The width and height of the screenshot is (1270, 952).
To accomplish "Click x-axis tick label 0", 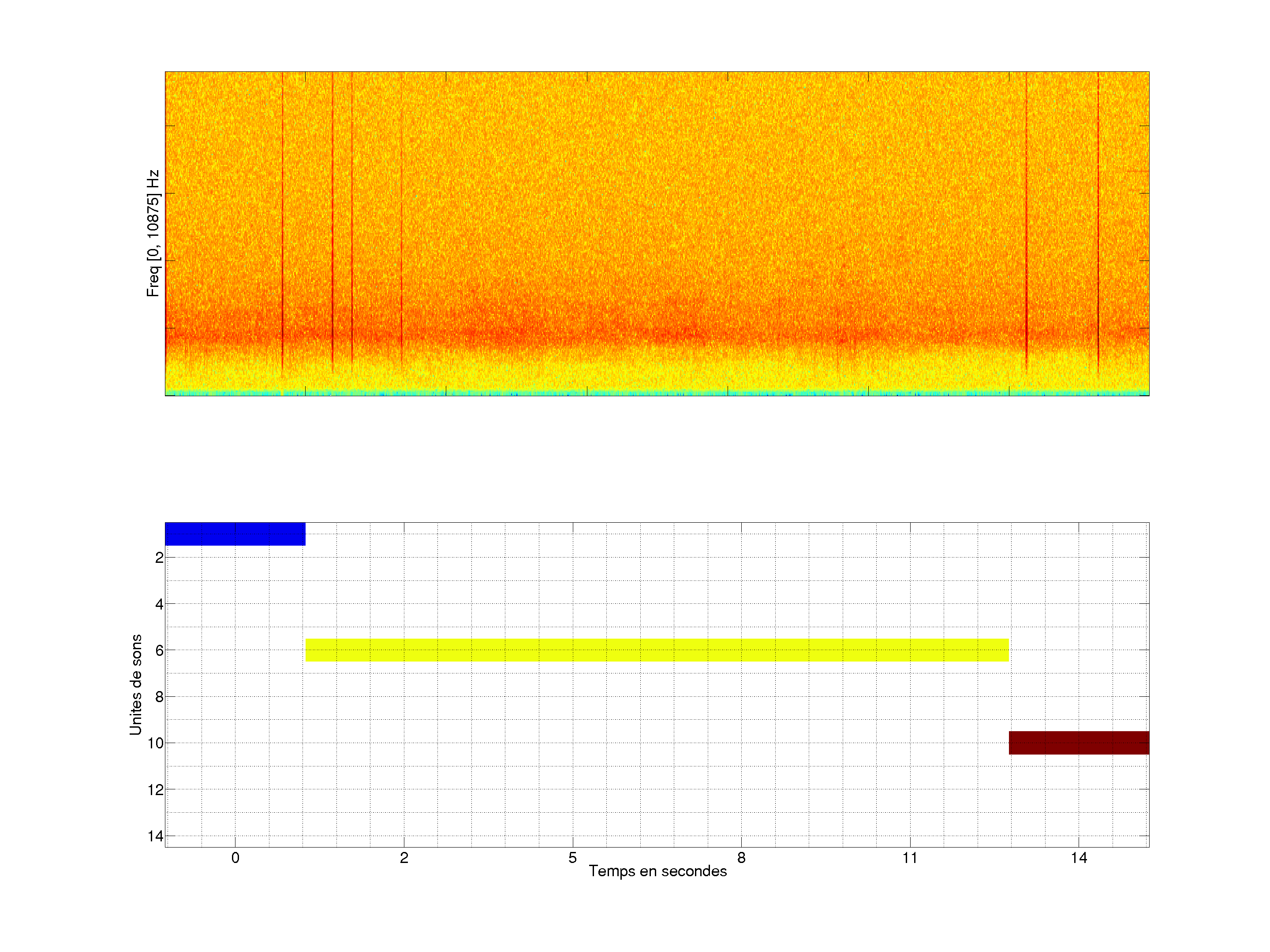I will (235, 858).
